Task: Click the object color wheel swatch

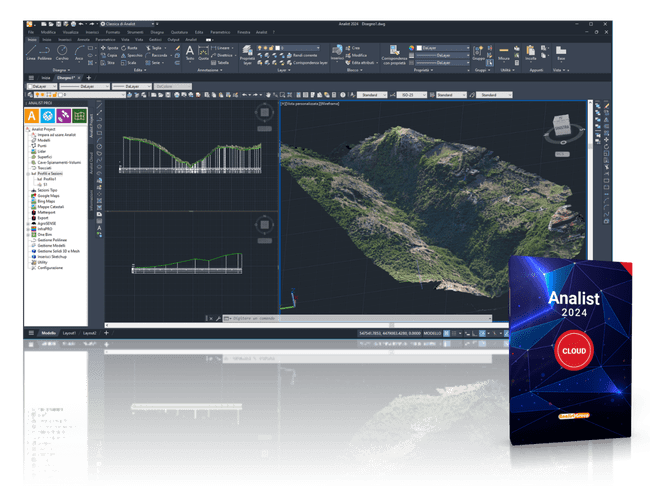Action: tap(411, 48)
